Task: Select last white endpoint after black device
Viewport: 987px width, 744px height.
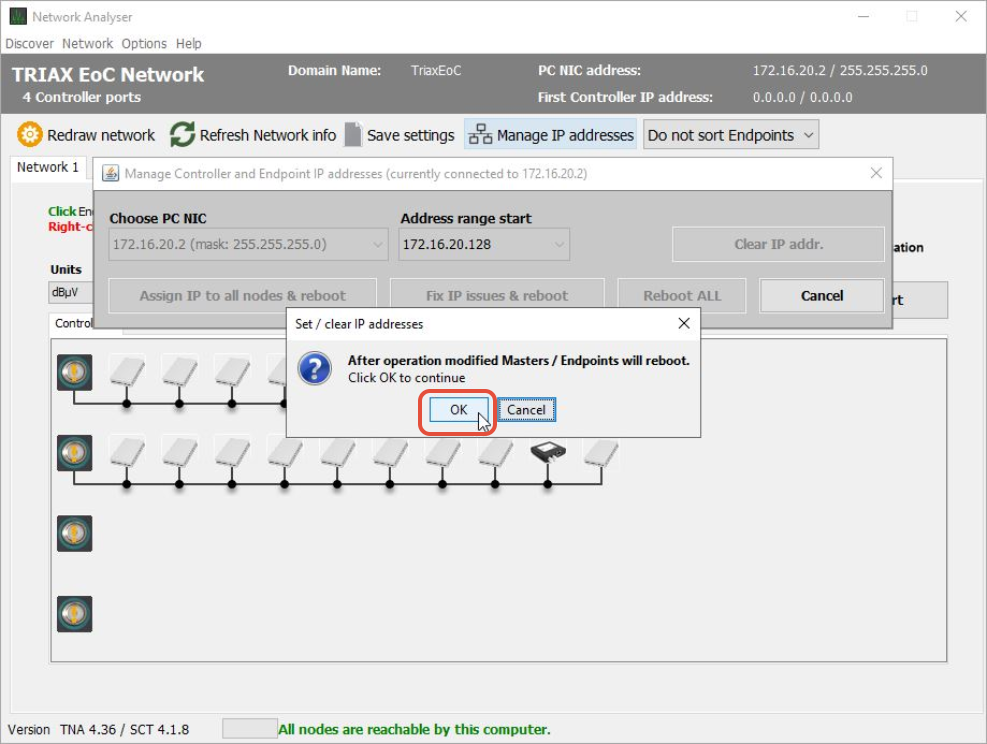Action: (601, 452)
